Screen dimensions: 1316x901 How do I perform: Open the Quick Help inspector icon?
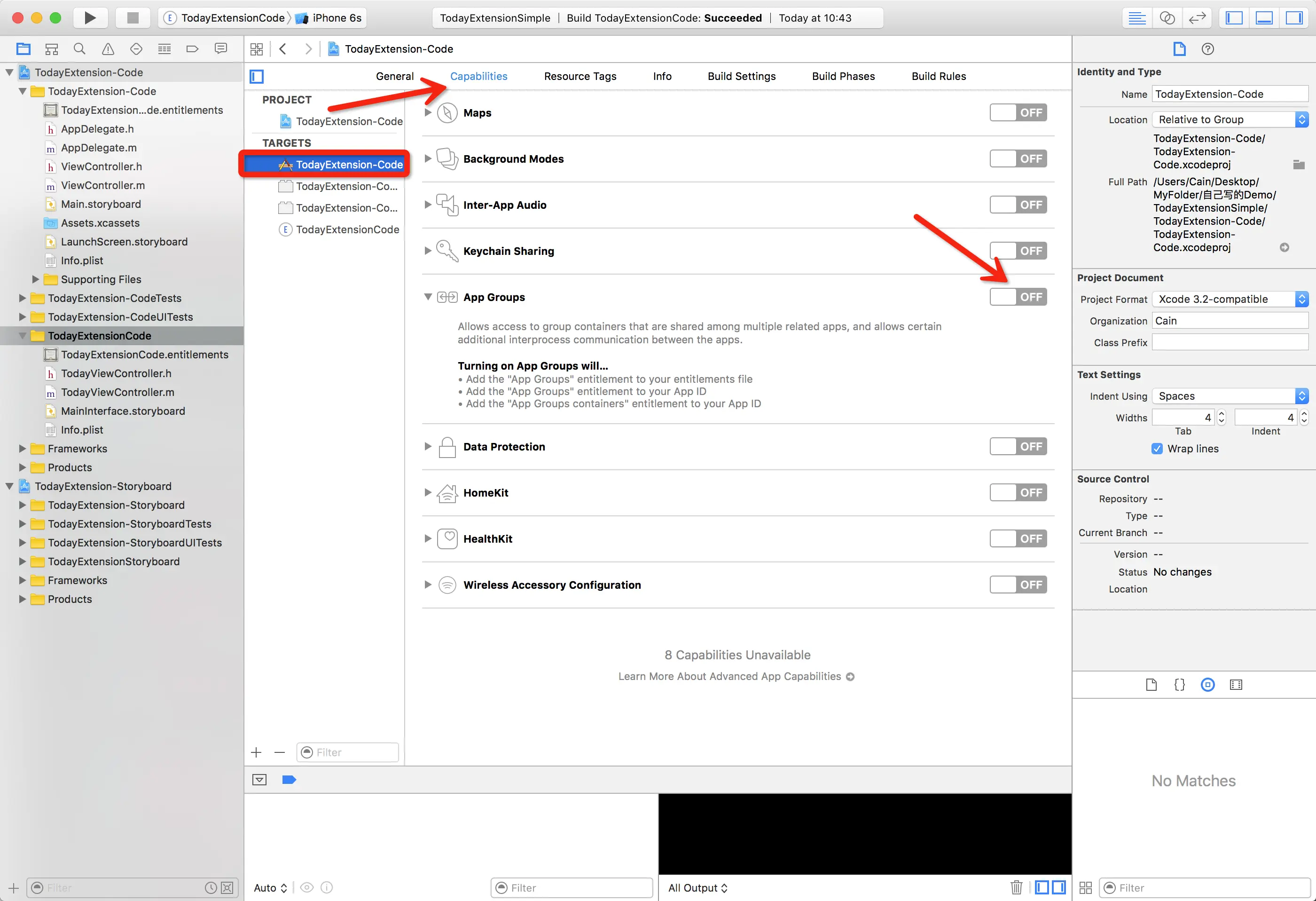[1207, 49]
